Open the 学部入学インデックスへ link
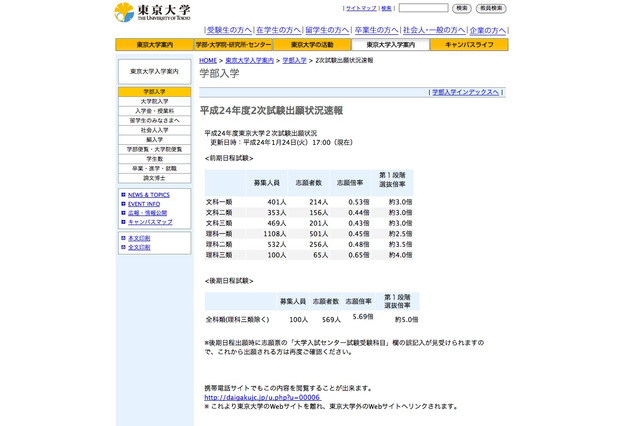The height and width of the screenshot is (426, 640). click(465, 92)
